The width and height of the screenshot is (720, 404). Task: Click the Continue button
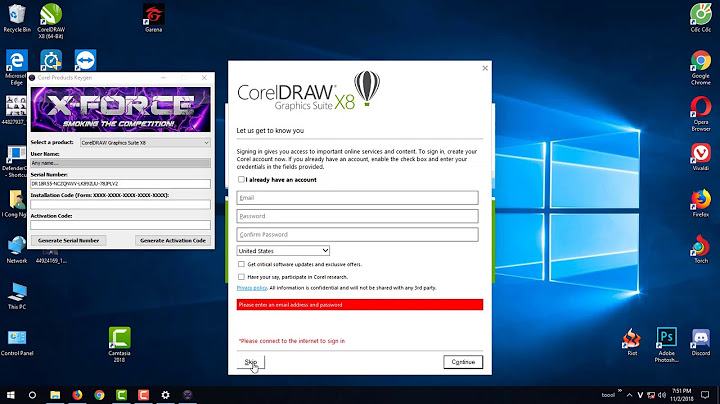point(463,362)
